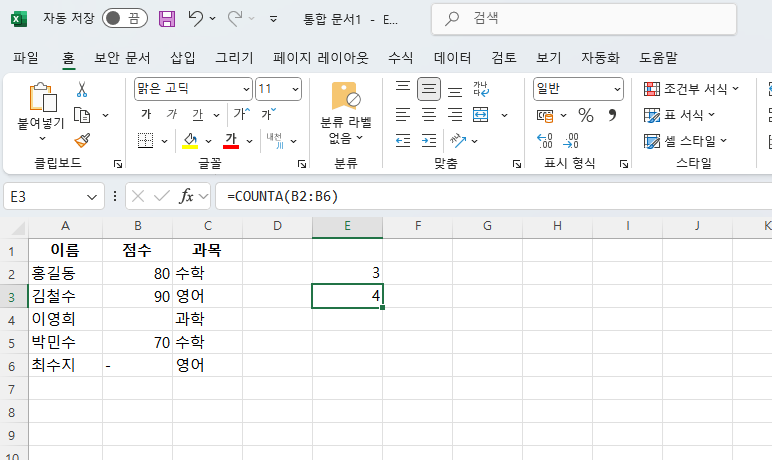This screenshot has height=460, width=772.
Task: Click the phonetic guide (내천) icon
Action: click(275, 141)
